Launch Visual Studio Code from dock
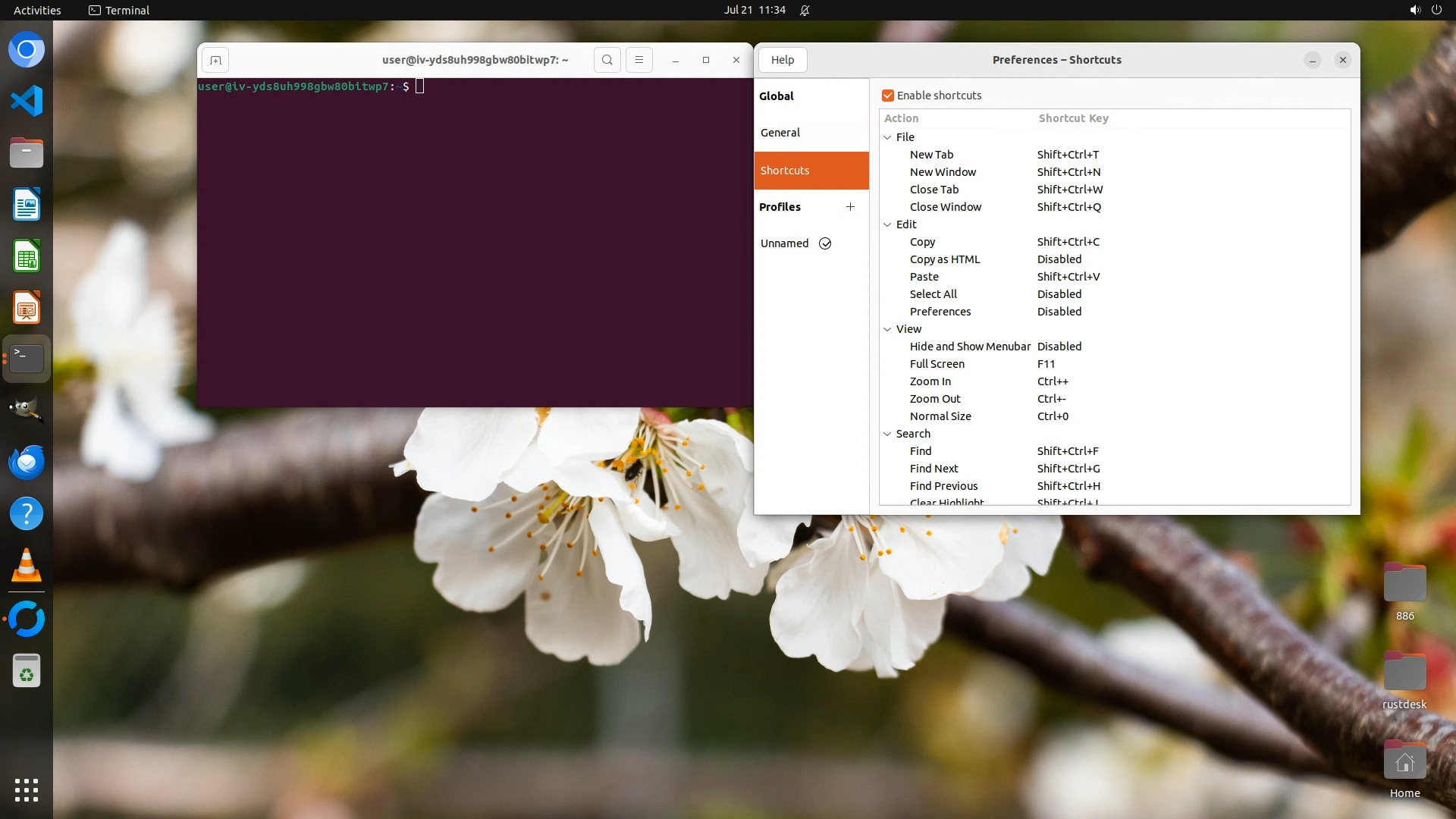Image resolution: width=1456 pixels, height=819 pixels. click(27, 101)
